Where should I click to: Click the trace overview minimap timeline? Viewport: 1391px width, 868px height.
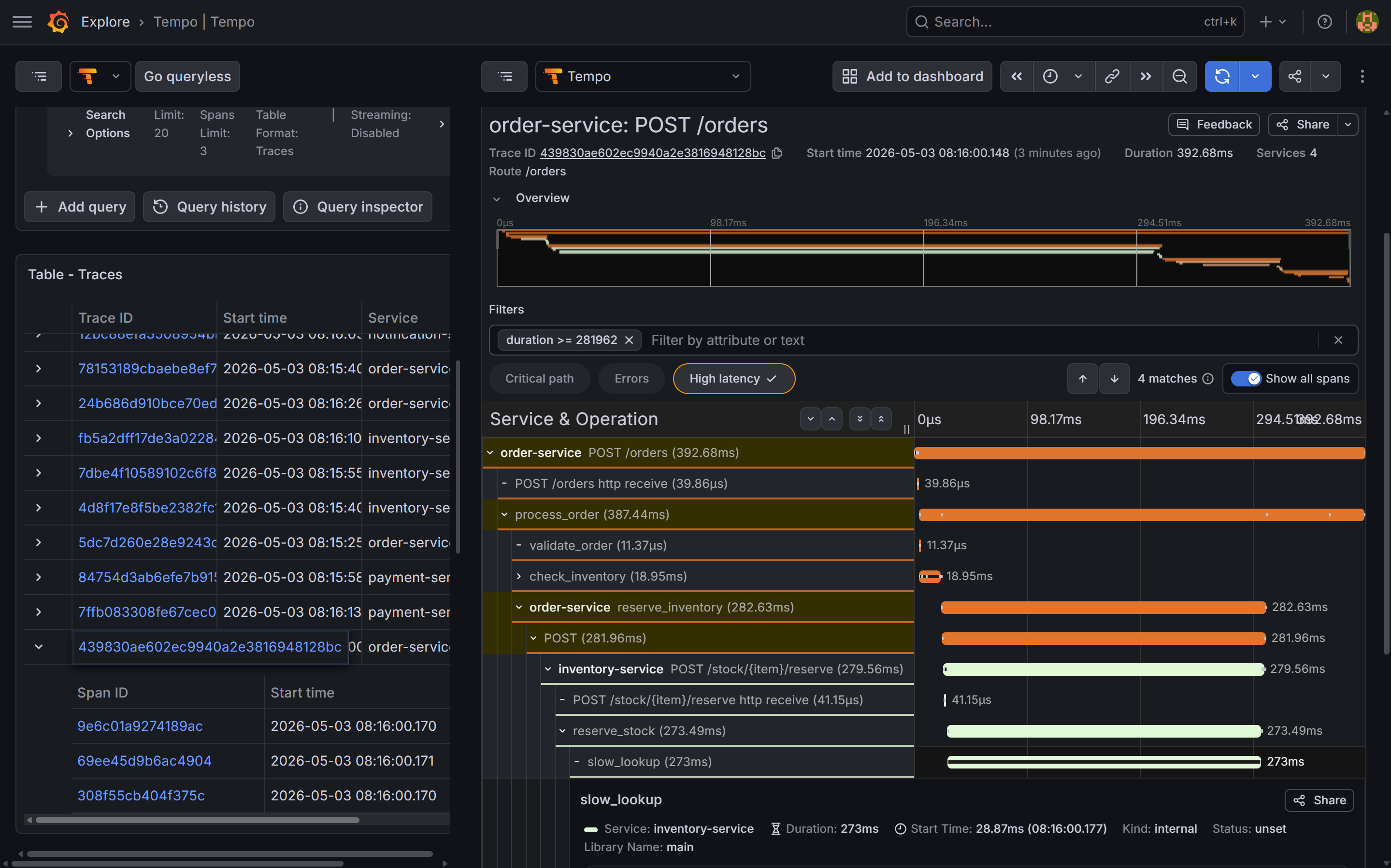point(923,258)
